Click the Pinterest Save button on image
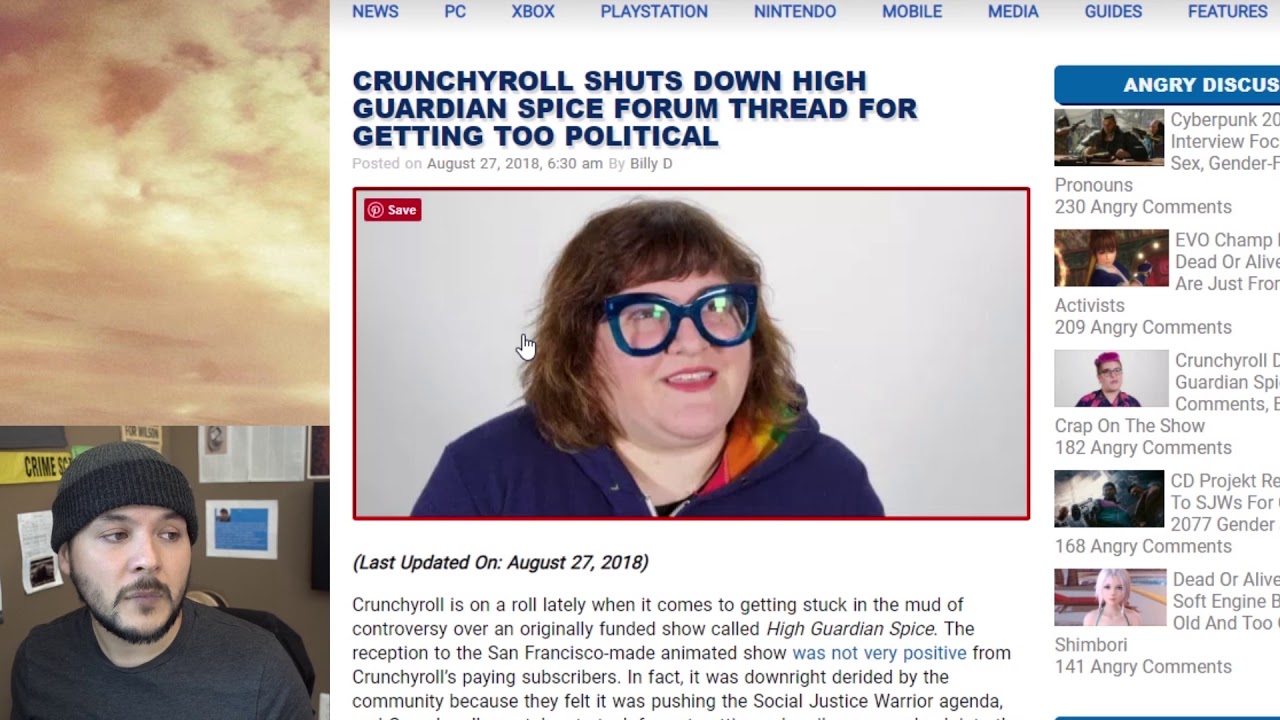This screenshot has width=1280, height=720. pyautogui.click(x=392, y=210)
